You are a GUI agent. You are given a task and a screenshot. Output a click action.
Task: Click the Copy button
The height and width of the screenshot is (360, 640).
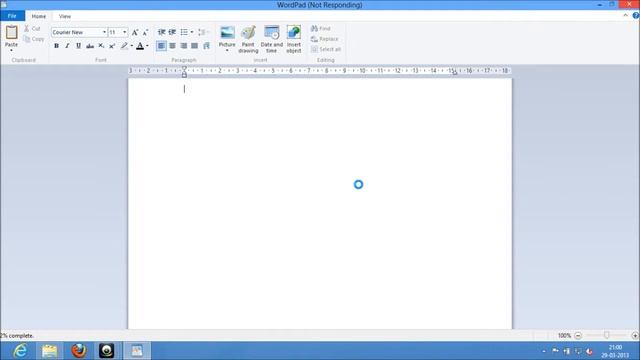pos(34,39)
